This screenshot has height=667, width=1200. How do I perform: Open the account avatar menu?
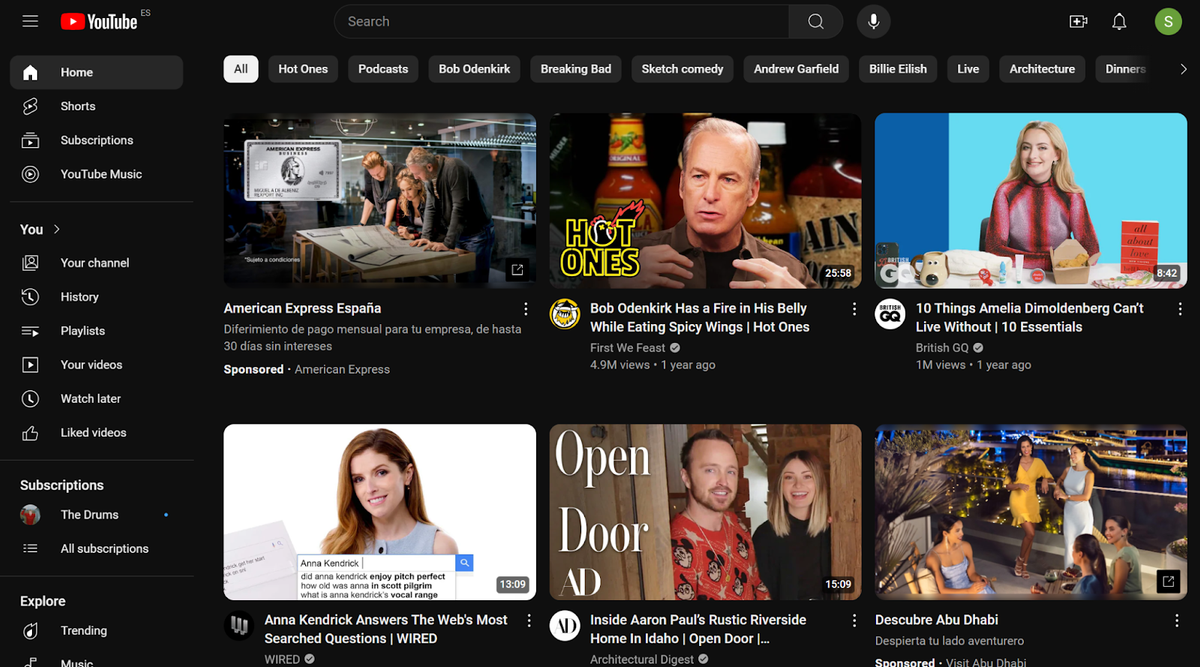click(1168, 21)
